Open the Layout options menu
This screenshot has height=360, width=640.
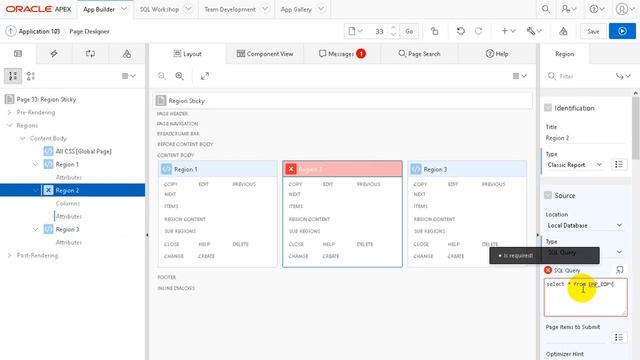tap(520, 76)
